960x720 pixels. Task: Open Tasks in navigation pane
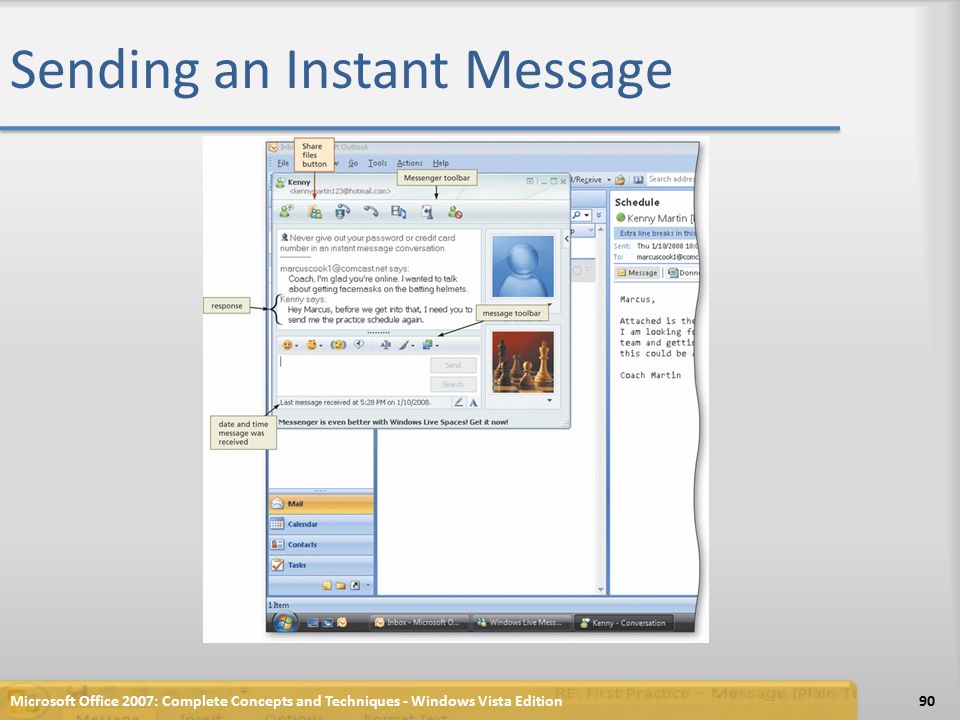321,565
